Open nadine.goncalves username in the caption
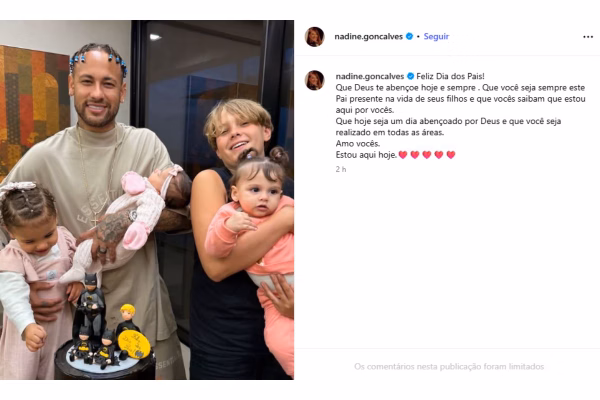The width and height of the screenshot is (600, 400). pos(370,76)
